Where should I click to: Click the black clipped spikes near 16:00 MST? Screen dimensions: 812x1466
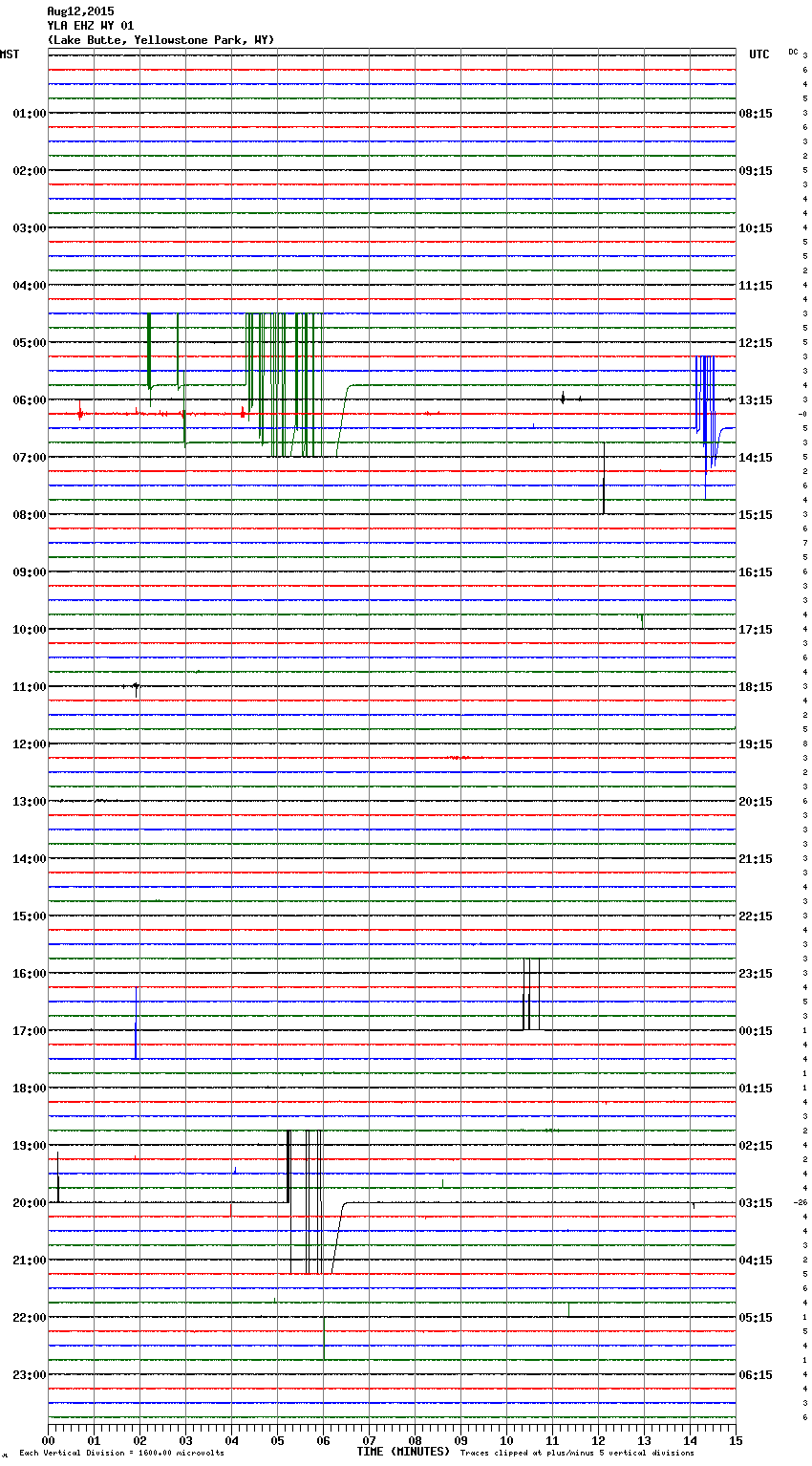531,994
